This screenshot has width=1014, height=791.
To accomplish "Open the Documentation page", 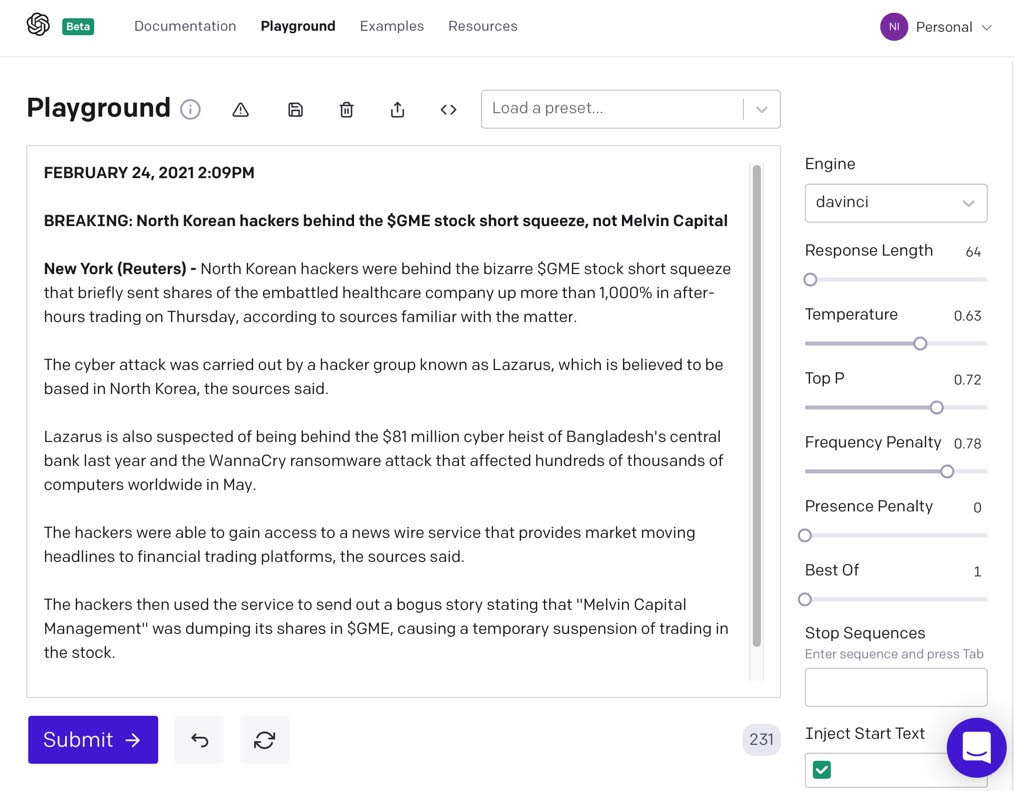I will point(185,26).
